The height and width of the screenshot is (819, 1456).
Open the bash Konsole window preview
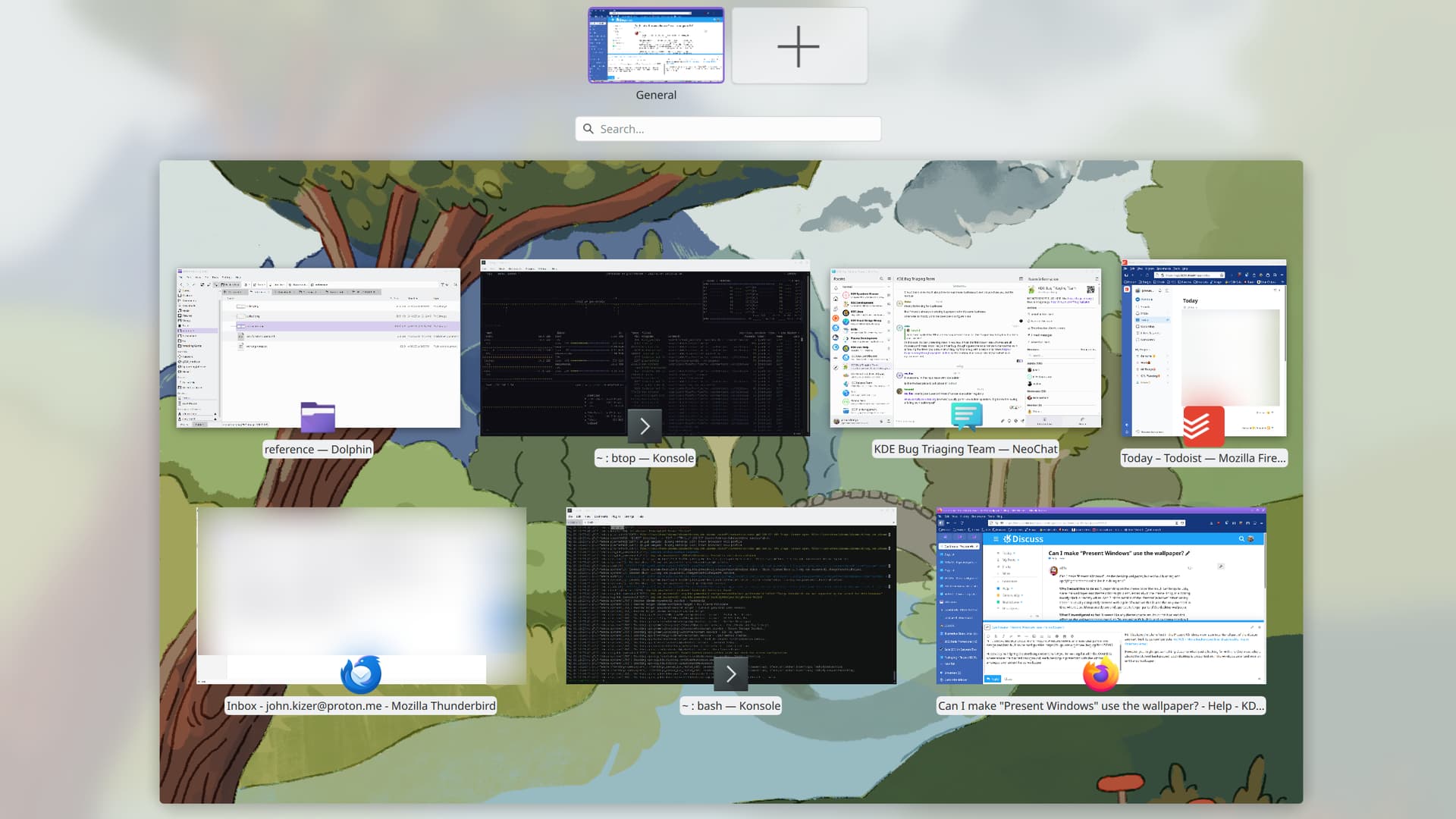click(x=731, y=596)
